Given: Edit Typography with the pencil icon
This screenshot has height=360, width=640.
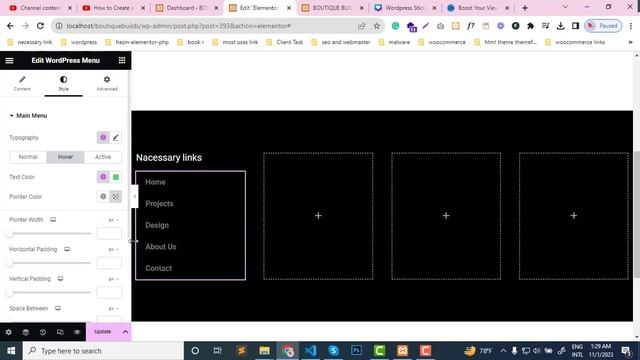Looking at the screenshot, I should click(x=116, y=138).
